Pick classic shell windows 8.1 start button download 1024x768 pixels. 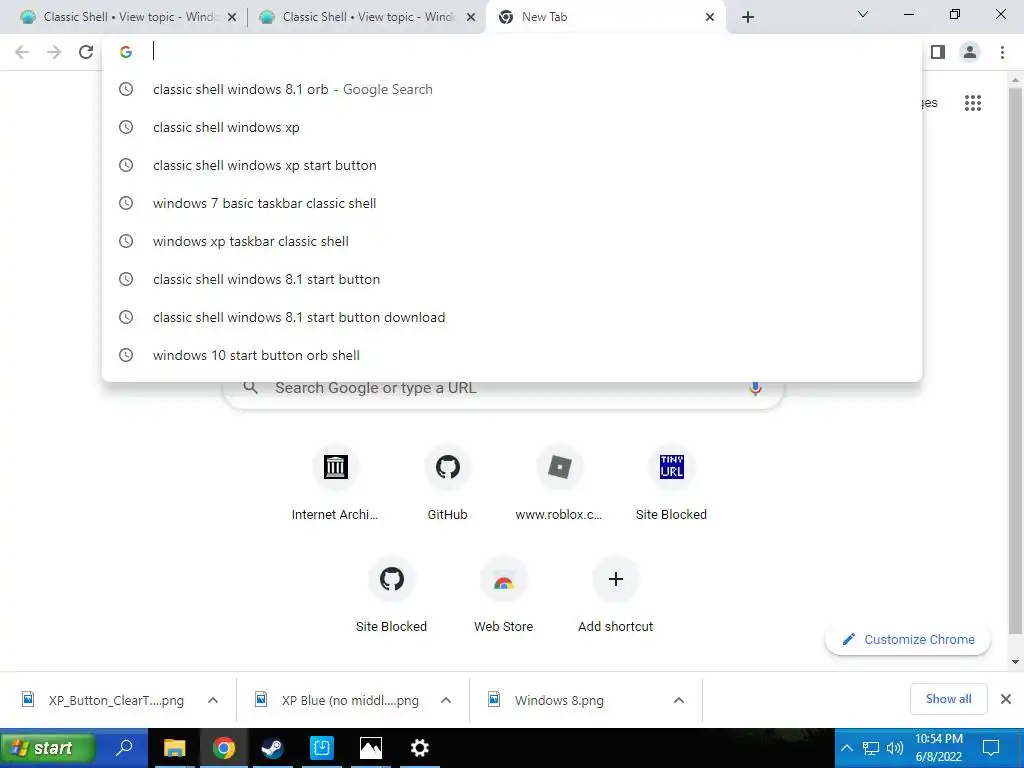point(512,317)
